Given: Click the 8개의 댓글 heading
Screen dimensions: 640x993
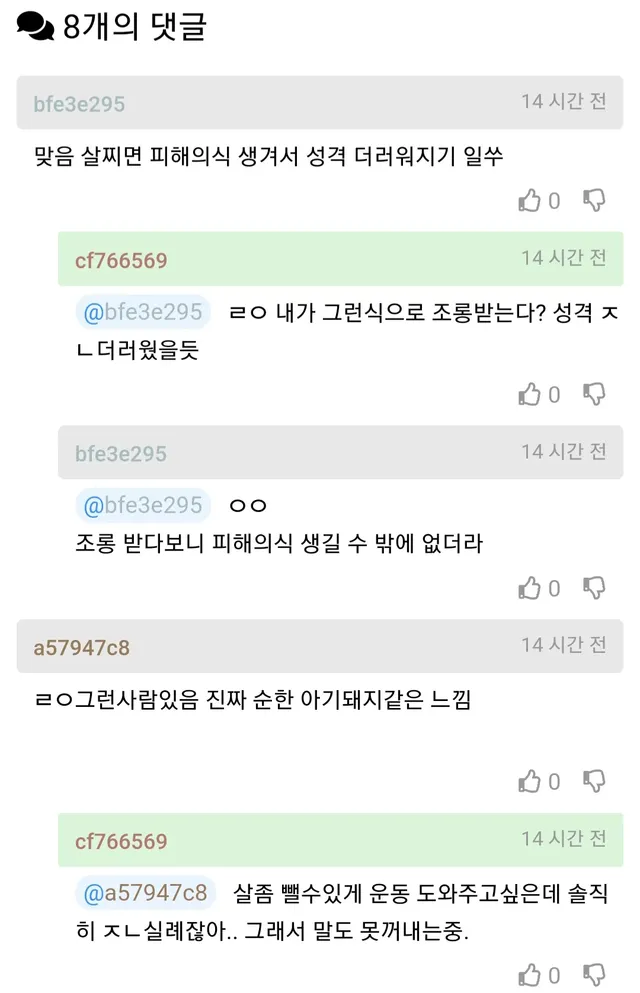Looking at the screenshot, I should coord(134,26).
